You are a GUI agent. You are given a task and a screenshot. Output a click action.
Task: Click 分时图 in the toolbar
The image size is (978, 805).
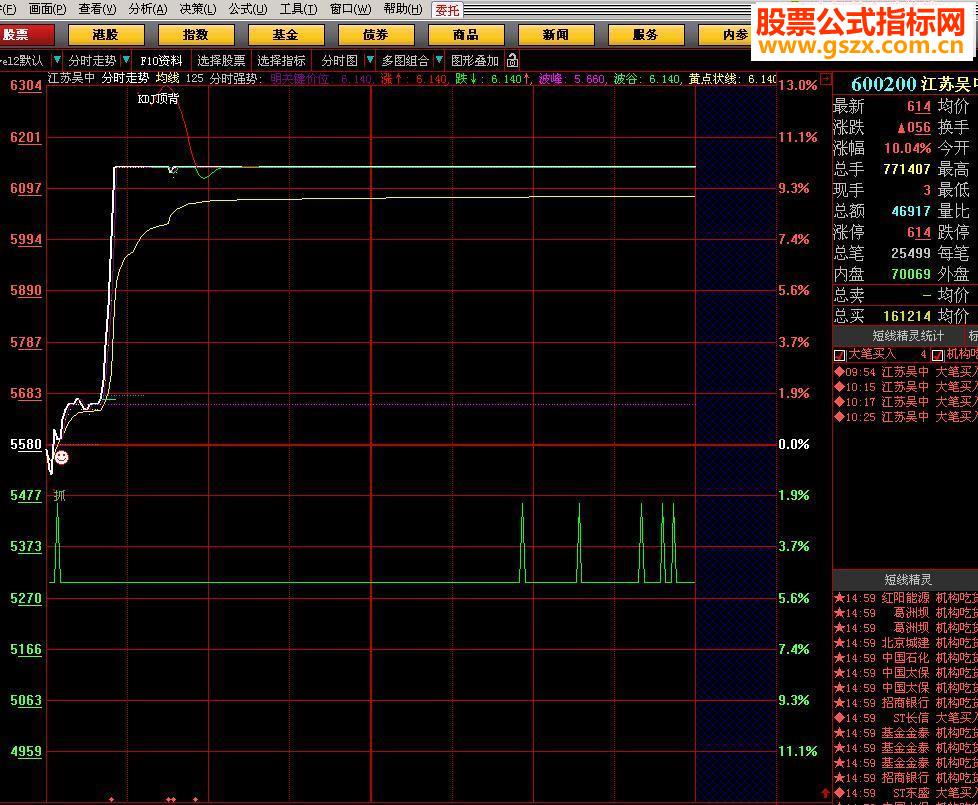point(340,60)
